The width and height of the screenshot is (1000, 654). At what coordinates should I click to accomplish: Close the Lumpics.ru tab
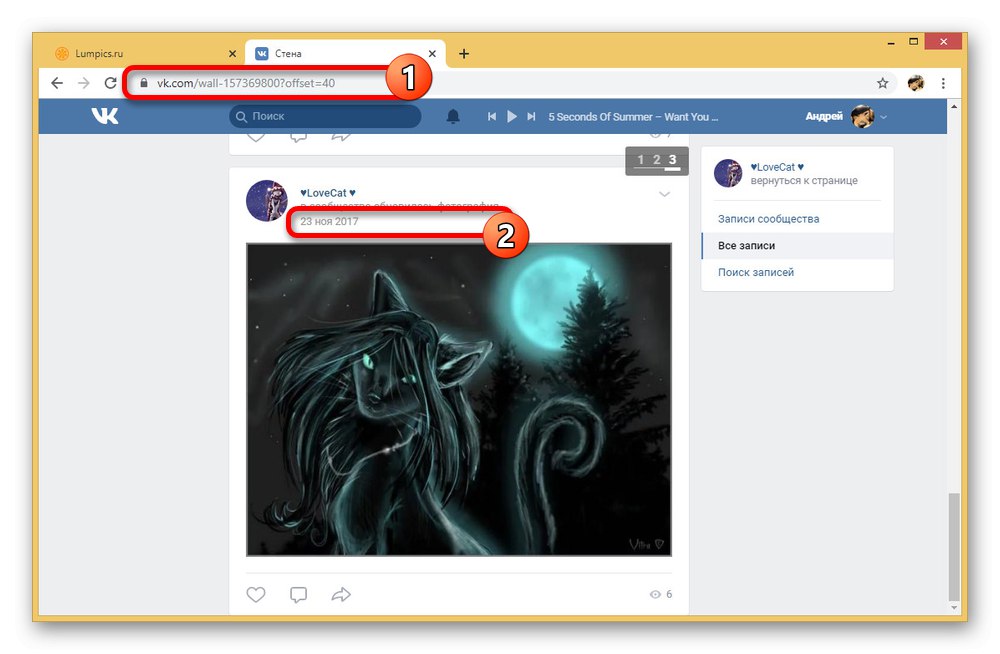click(232, 54)
